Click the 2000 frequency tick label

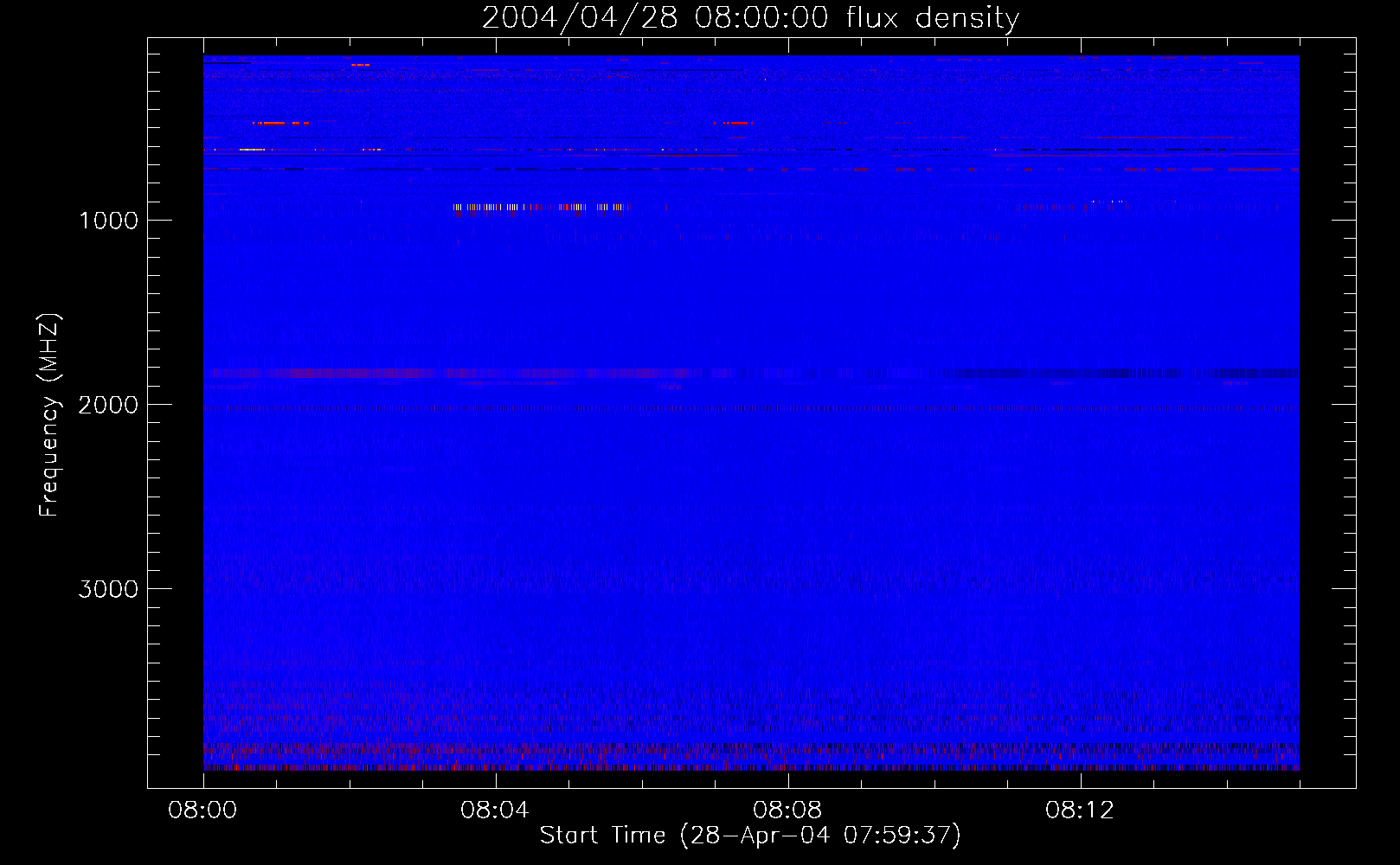tap(108, 405)
